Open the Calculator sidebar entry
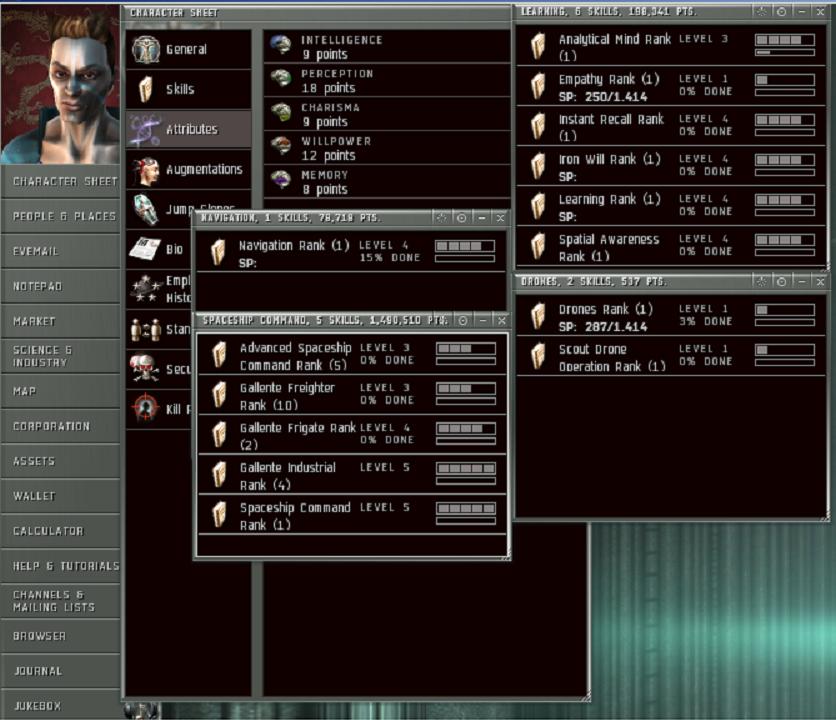 coord(60,531)
